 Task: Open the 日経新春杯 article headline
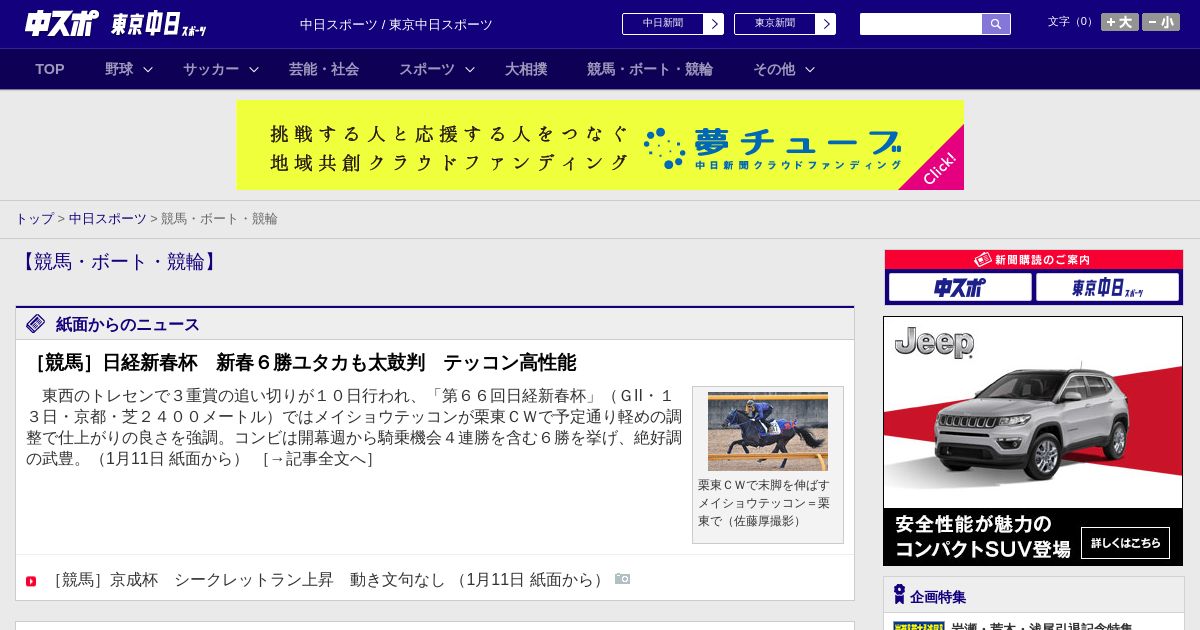(301, 362)
